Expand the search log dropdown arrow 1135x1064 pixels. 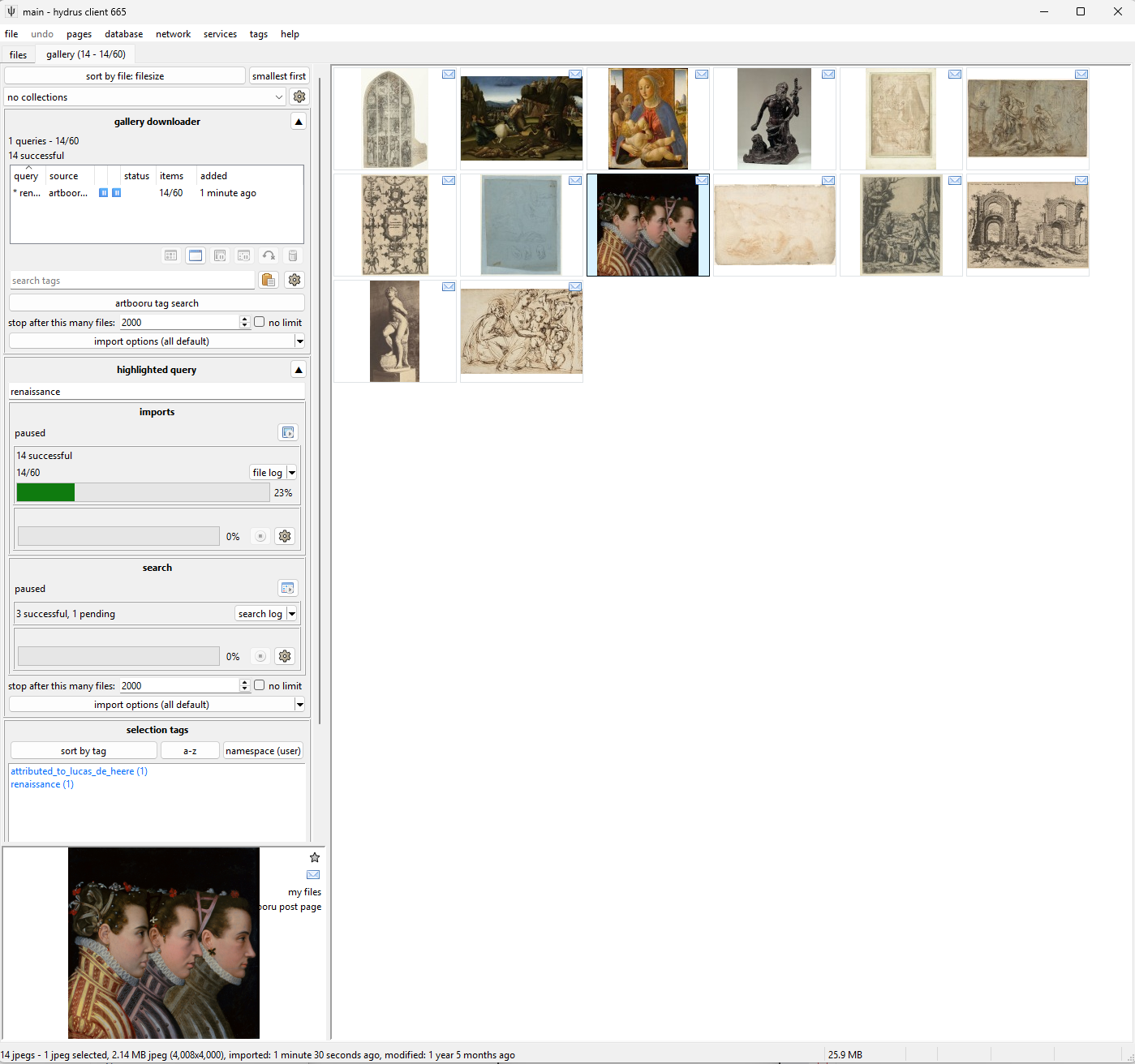pyautogui.click(x=292, y=614)
